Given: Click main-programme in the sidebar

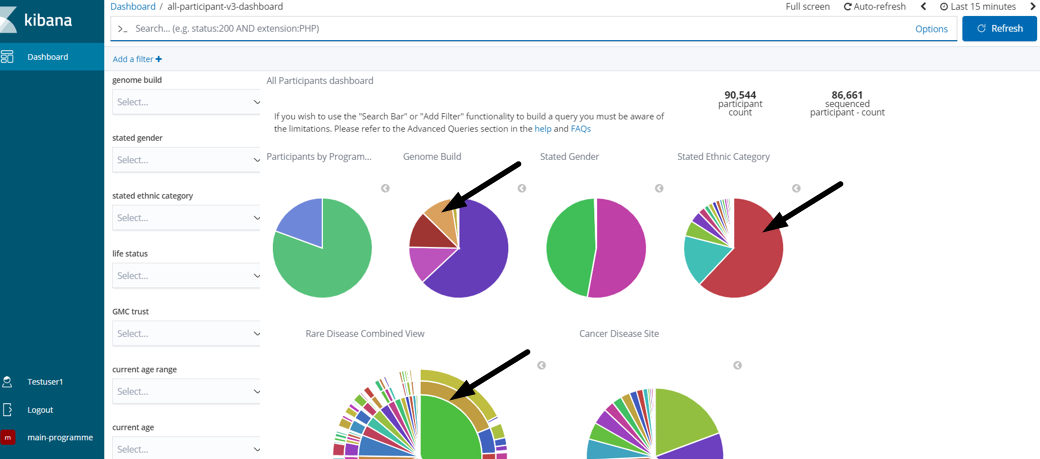Looking at the screenshot, I should 60,438.
